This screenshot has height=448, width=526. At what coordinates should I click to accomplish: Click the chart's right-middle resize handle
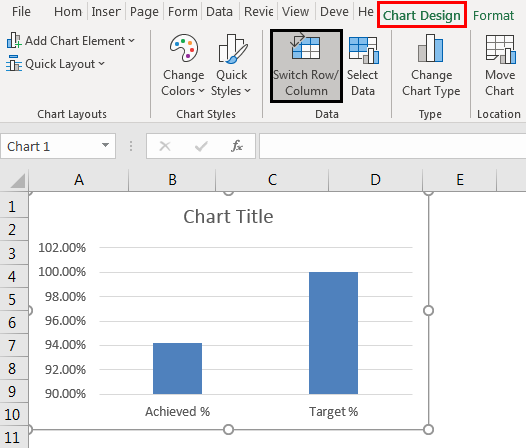[x=428, y=311]
